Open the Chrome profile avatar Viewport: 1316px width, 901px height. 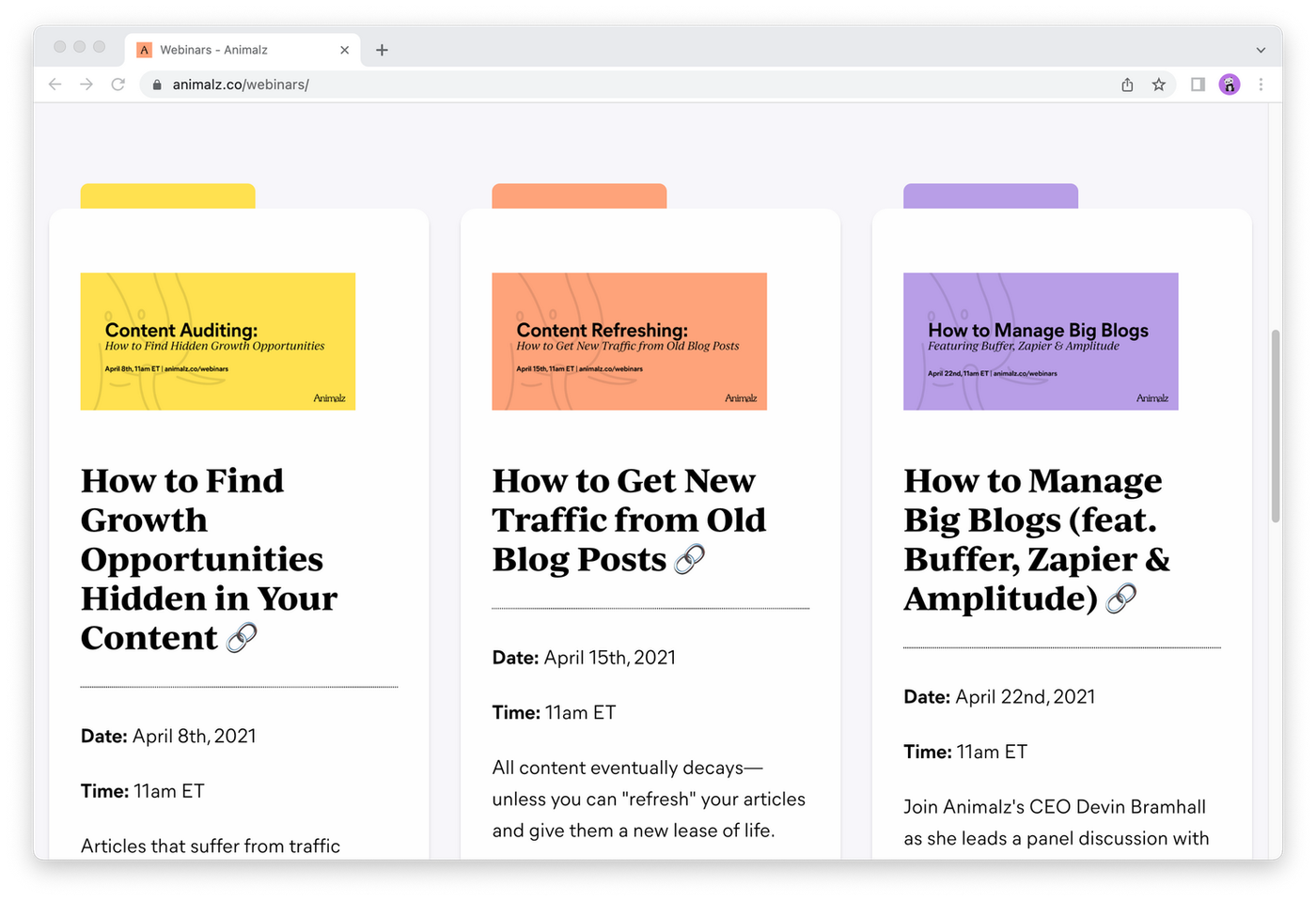pyautogui.click(x=1230, y=85)
